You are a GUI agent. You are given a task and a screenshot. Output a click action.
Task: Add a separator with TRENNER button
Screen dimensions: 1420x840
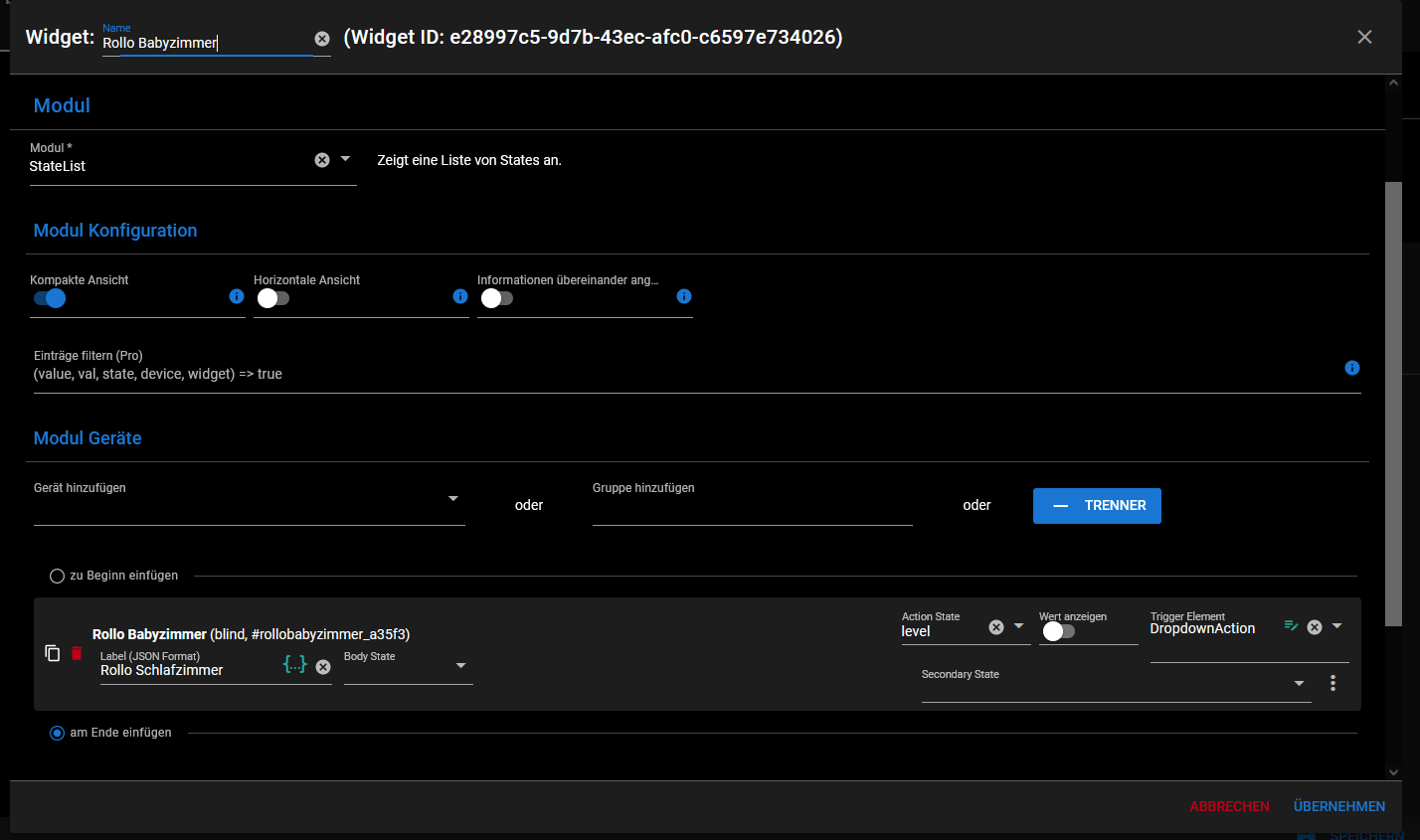[1097, 505]
